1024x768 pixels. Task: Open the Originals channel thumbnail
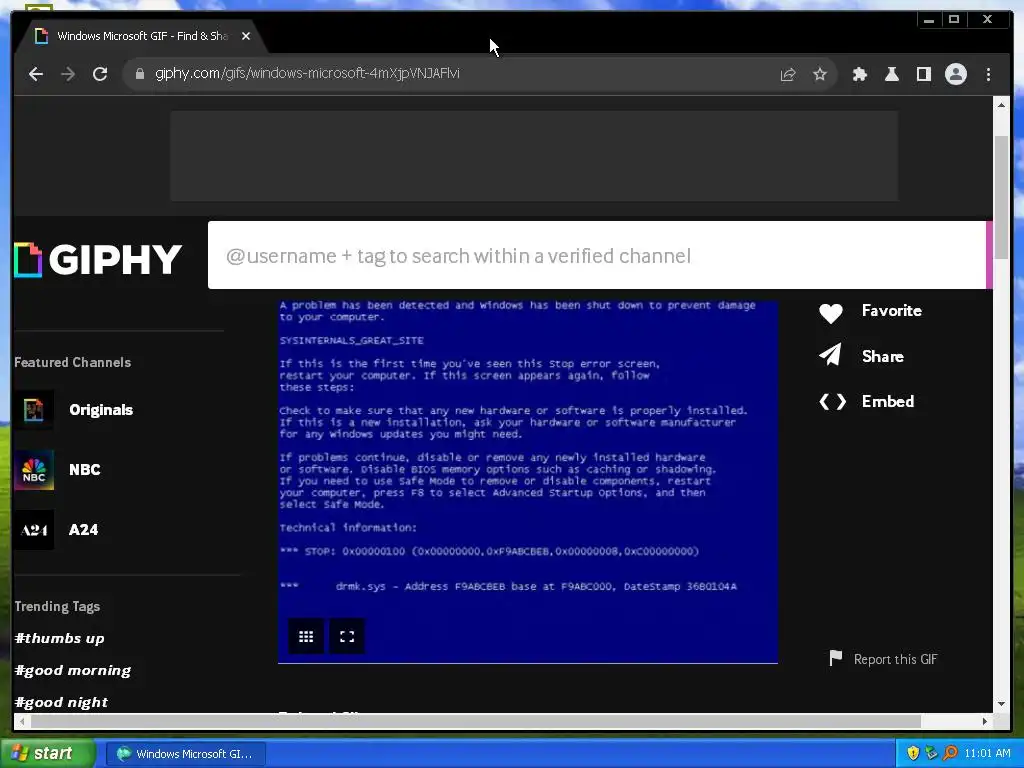tap(34, 409)
